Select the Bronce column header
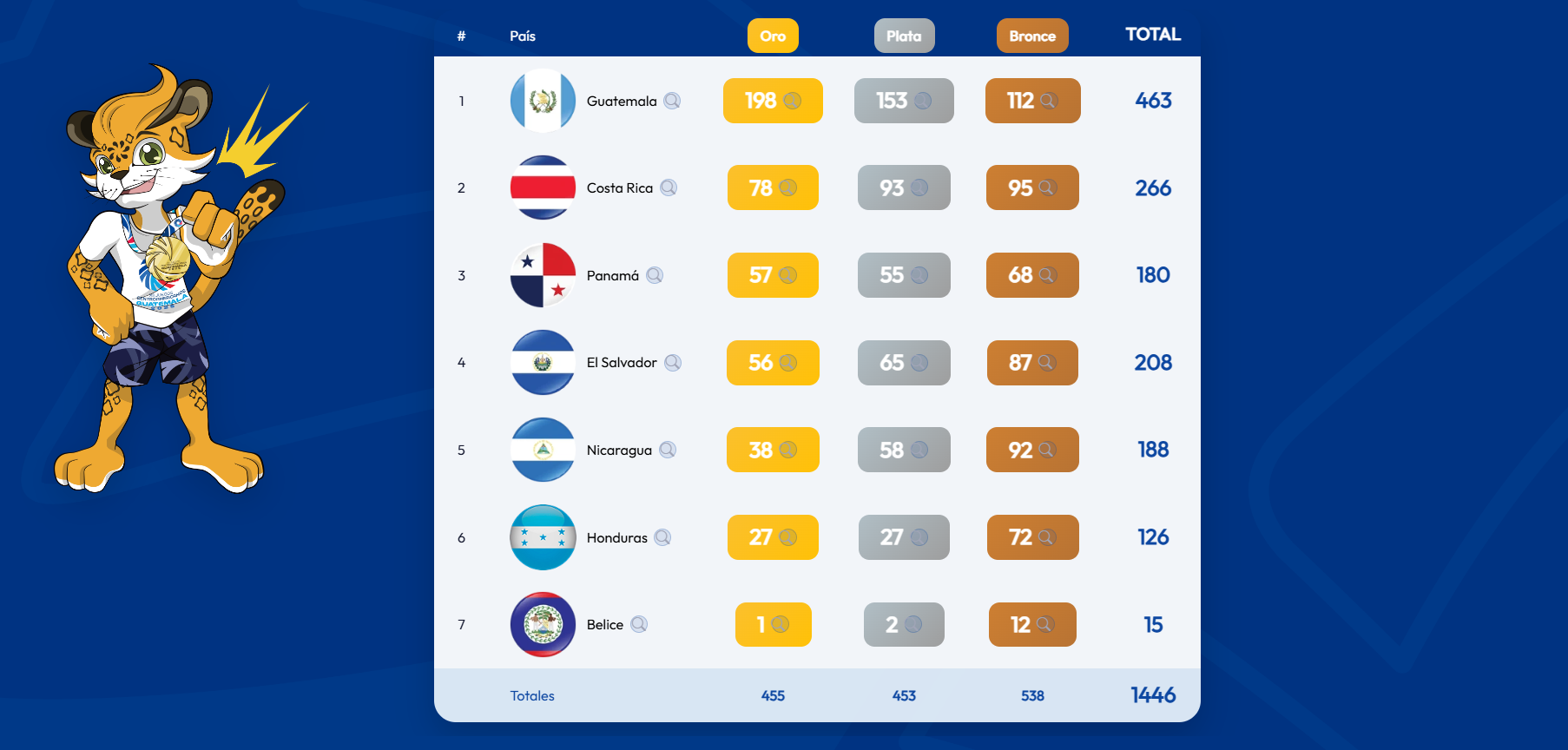Screen dimensions: 1568x750 pyautogui.click(x=1032, y=36)
